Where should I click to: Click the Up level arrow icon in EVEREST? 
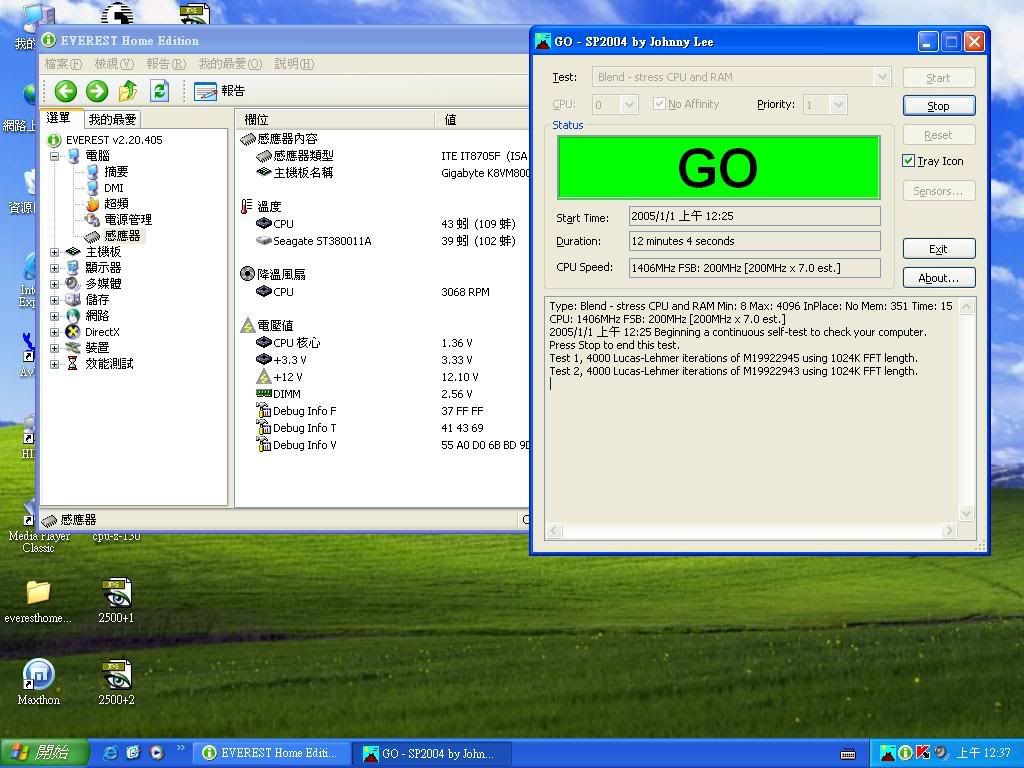[128, 91]
